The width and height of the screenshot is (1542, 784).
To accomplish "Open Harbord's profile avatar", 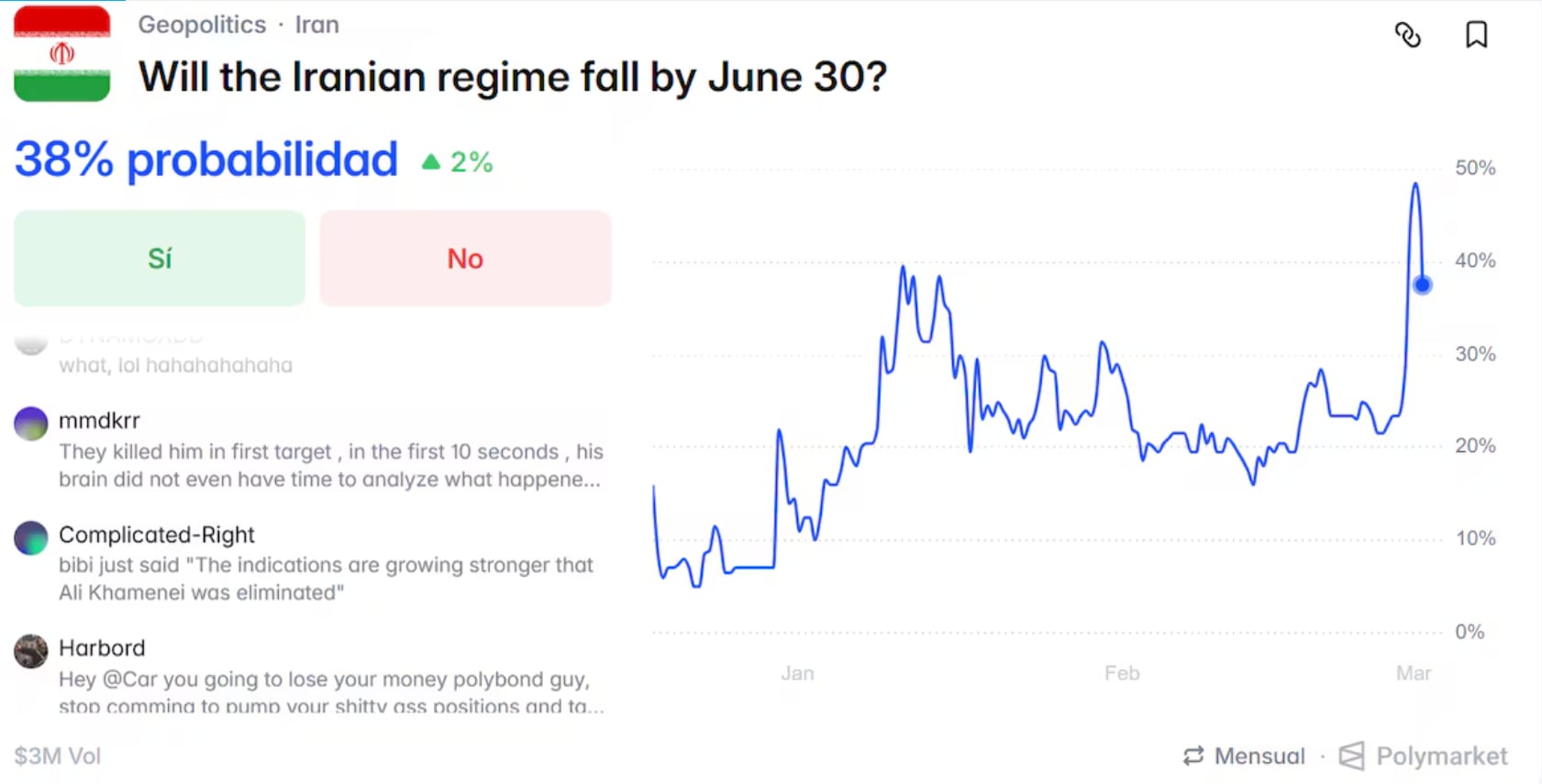I will click(31, 651).
